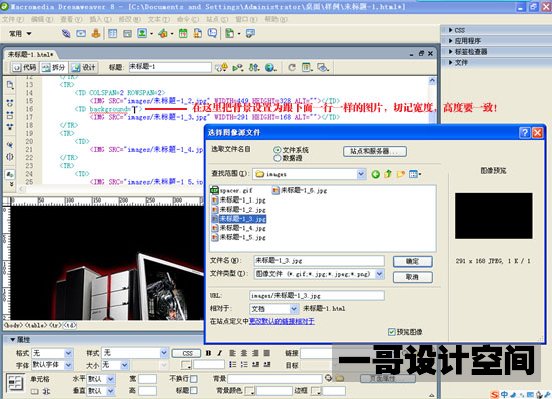This screenshot has width=552, height=399.
Task: Click the Media insert icon
Action: coord(163,34)
